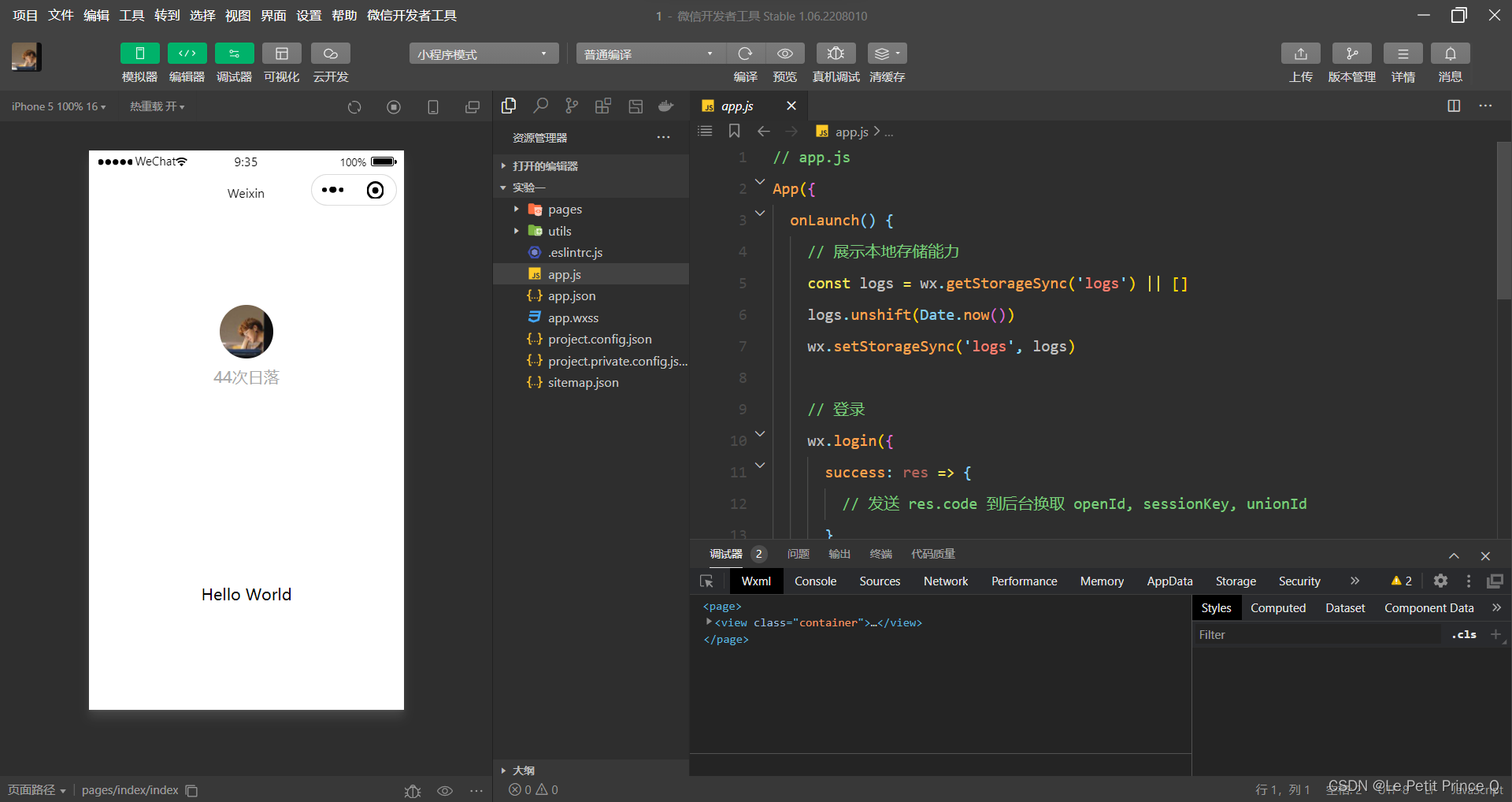The width and height of the screenshot is (1512, 802).
Task: Expand the 打开的编辑器 section
Action: (591, 166)
